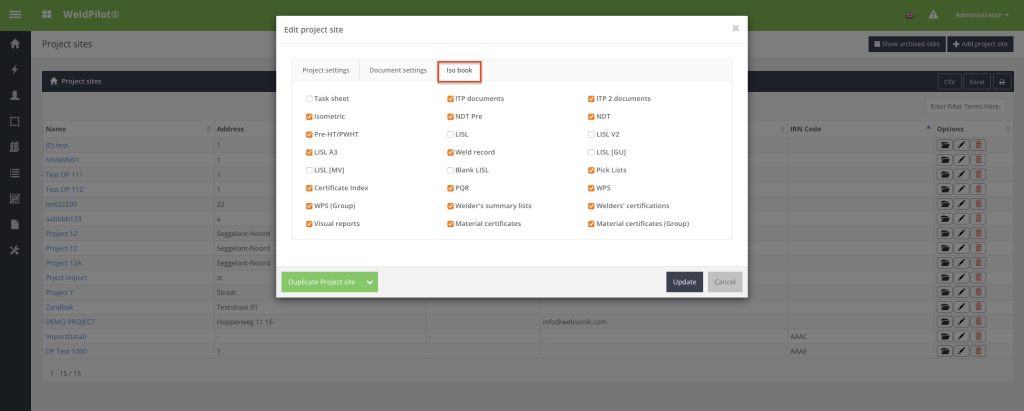Enable the Task sheet checkbox

point(310,99)
